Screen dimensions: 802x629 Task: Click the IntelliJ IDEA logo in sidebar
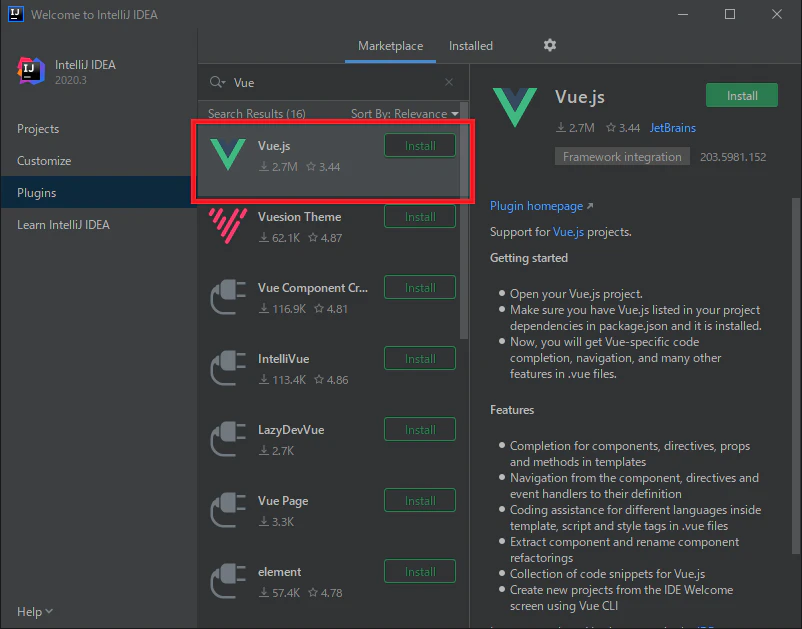click(x=31, y=71)
